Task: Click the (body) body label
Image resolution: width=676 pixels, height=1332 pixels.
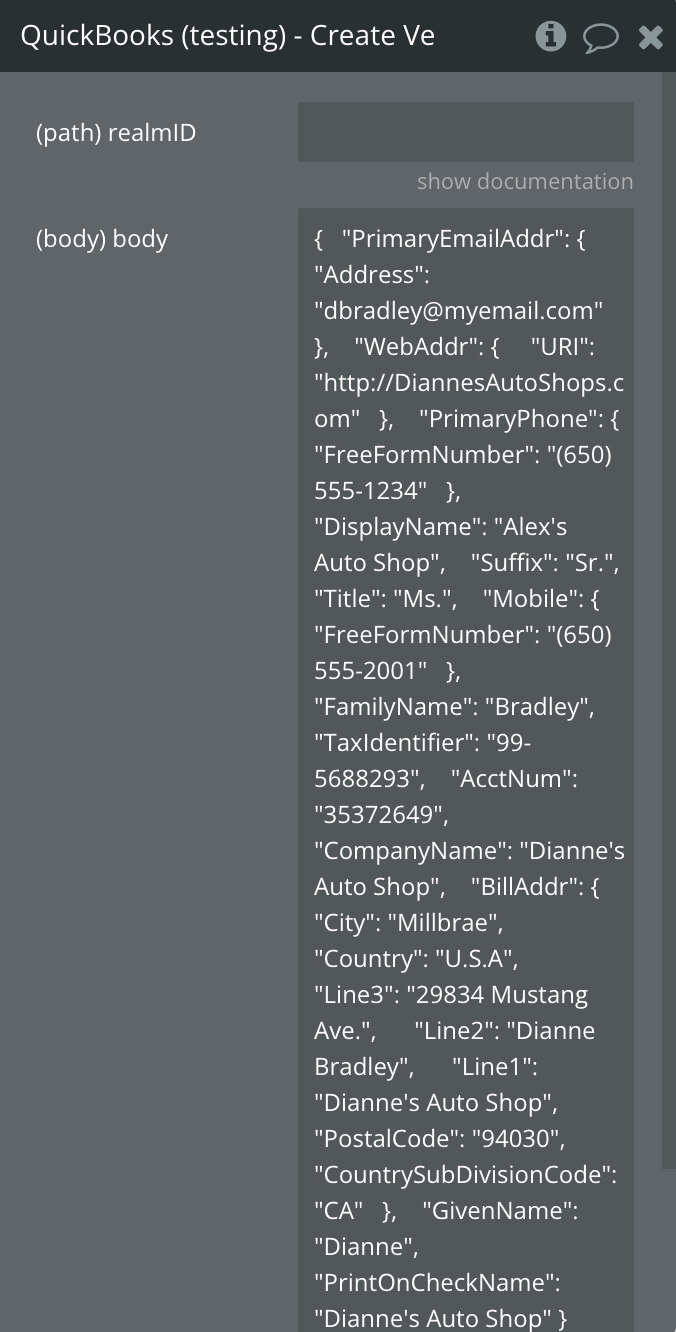Action: click(x=102, y=239)
